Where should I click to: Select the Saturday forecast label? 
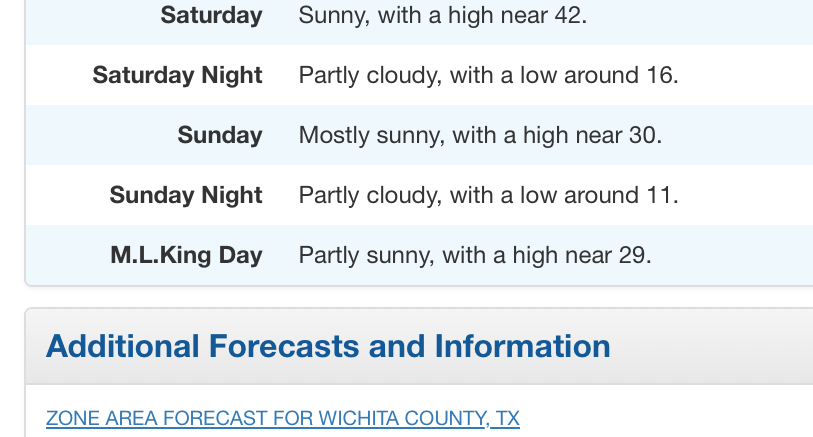(x=212, y=15)
